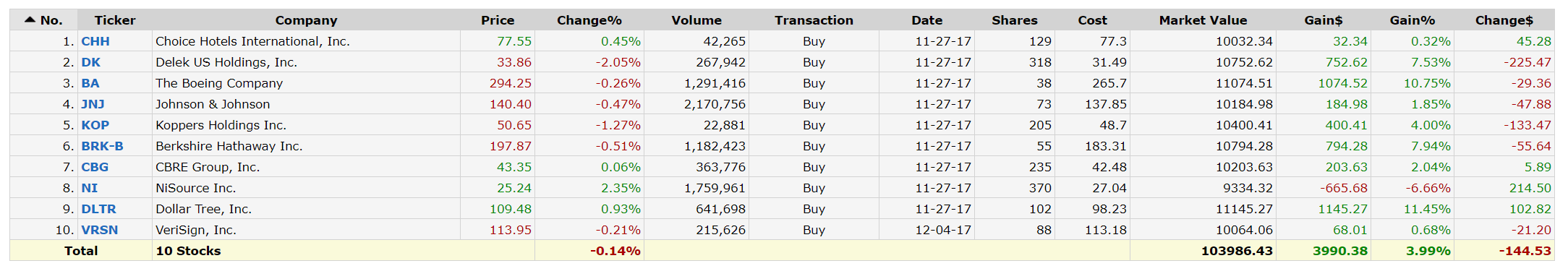Open the KOP ticker link
The height and width of the screenshot is (266, 1568).
pos(95,125)
